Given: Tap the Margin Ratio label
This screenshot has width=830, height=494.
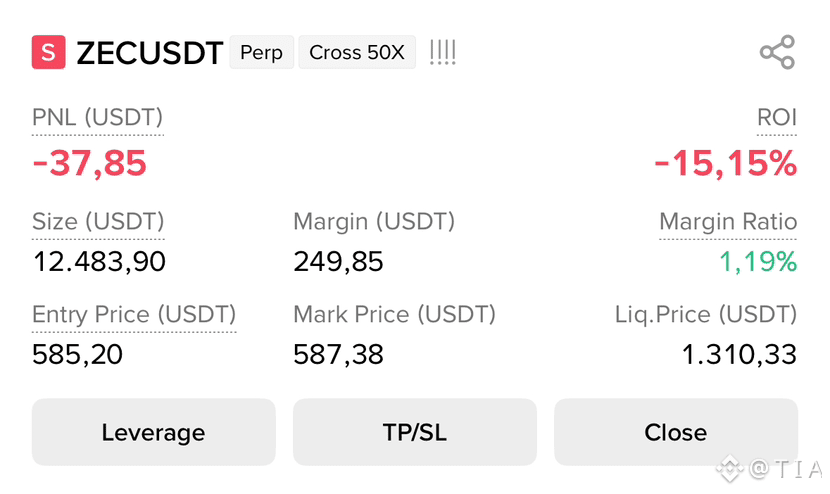Looking at the screenshot, I should coord(728,221).
